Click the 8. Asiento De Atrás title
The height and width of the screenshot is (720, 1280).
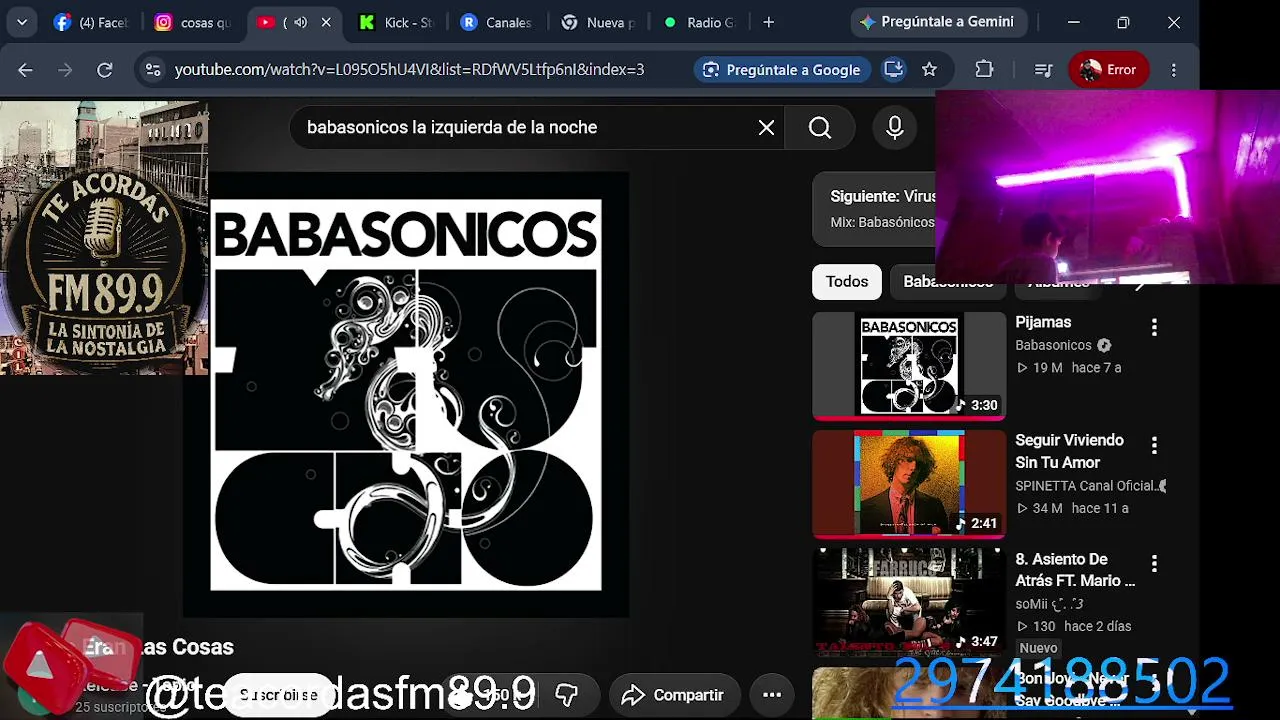tap(1075, 570)
